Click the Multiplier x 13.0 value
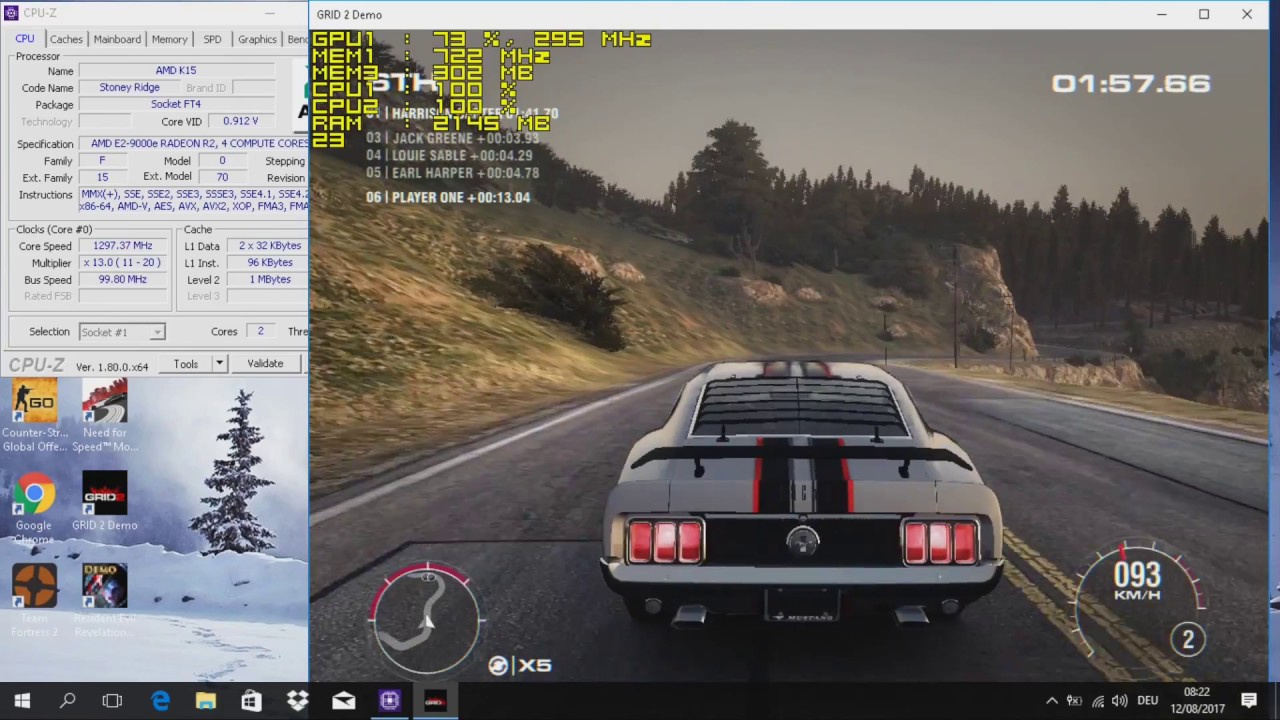1280x720 pixels. (x=122, y=263)
